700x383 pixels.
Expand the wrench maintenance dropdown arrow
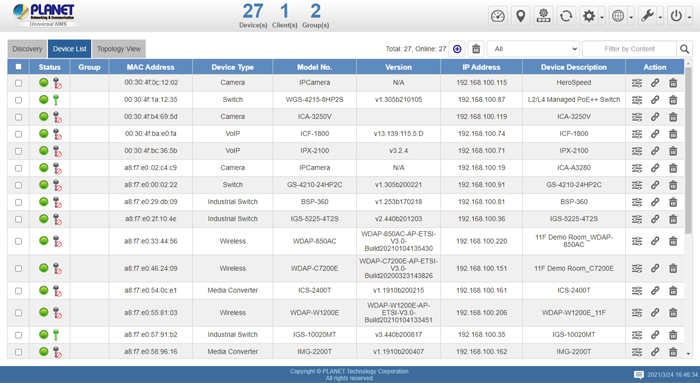tap(660, 18)
